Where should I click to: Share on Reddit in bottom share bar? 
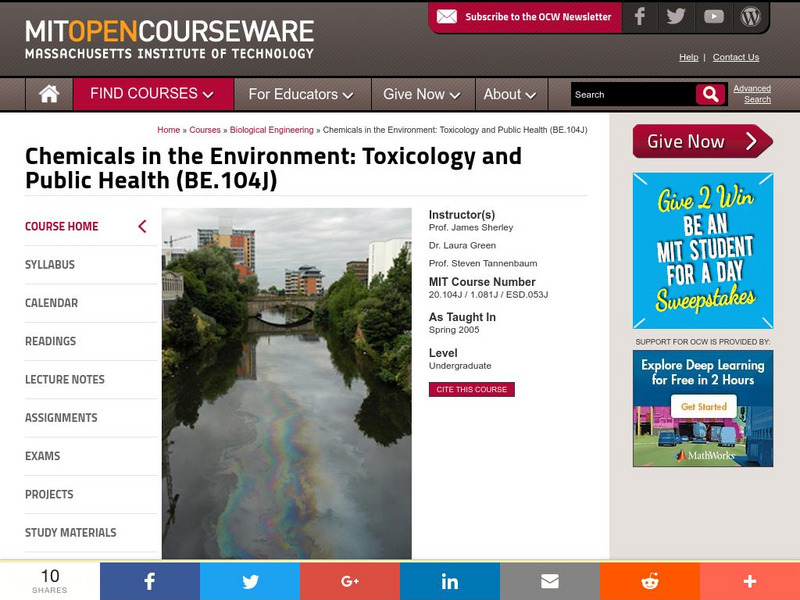coord(650,581)
